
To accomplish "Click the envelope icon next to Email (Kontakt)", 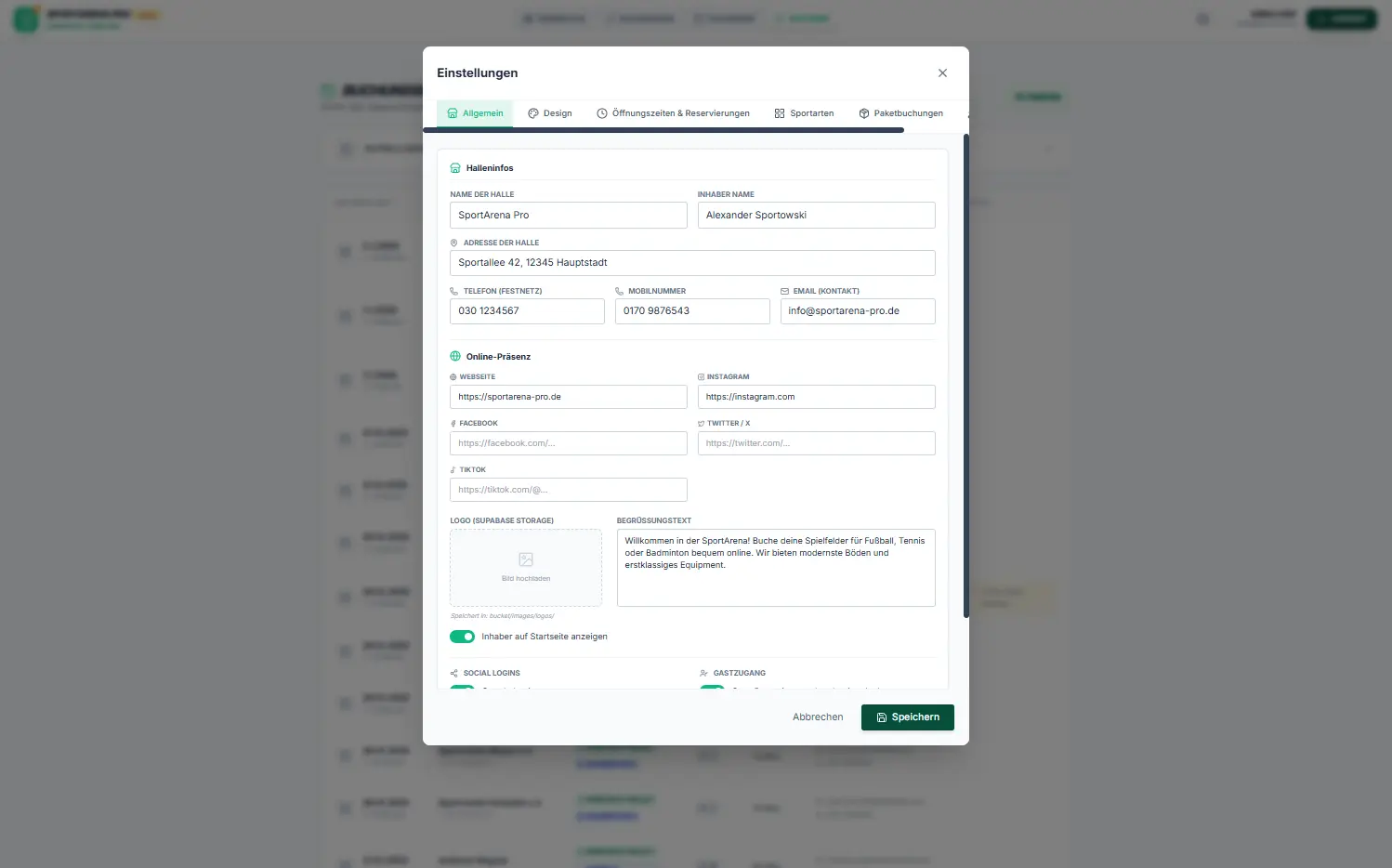I will point(784,291).
